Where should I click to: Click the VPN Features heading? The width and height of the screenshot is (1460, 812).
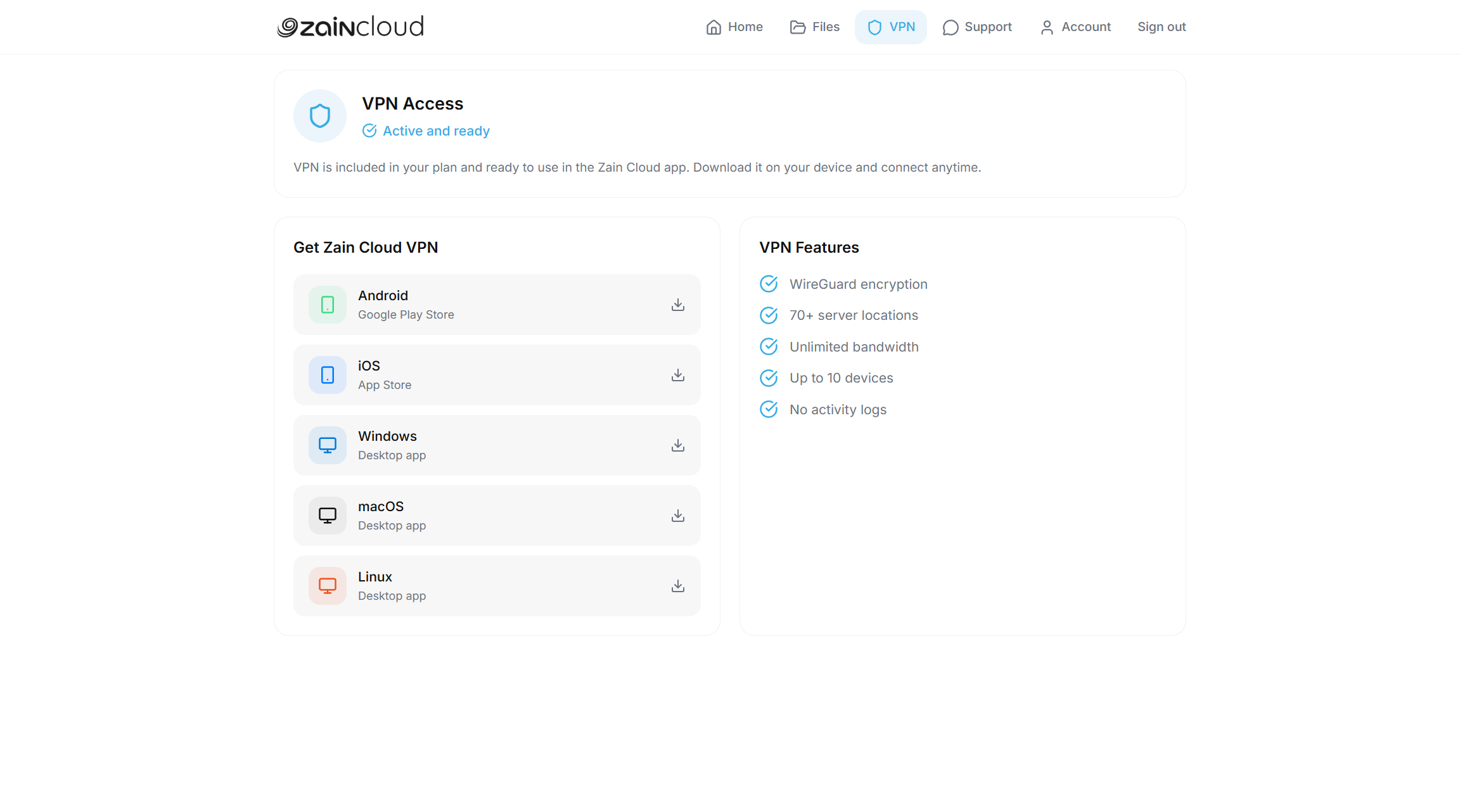[x=809, y=248]
